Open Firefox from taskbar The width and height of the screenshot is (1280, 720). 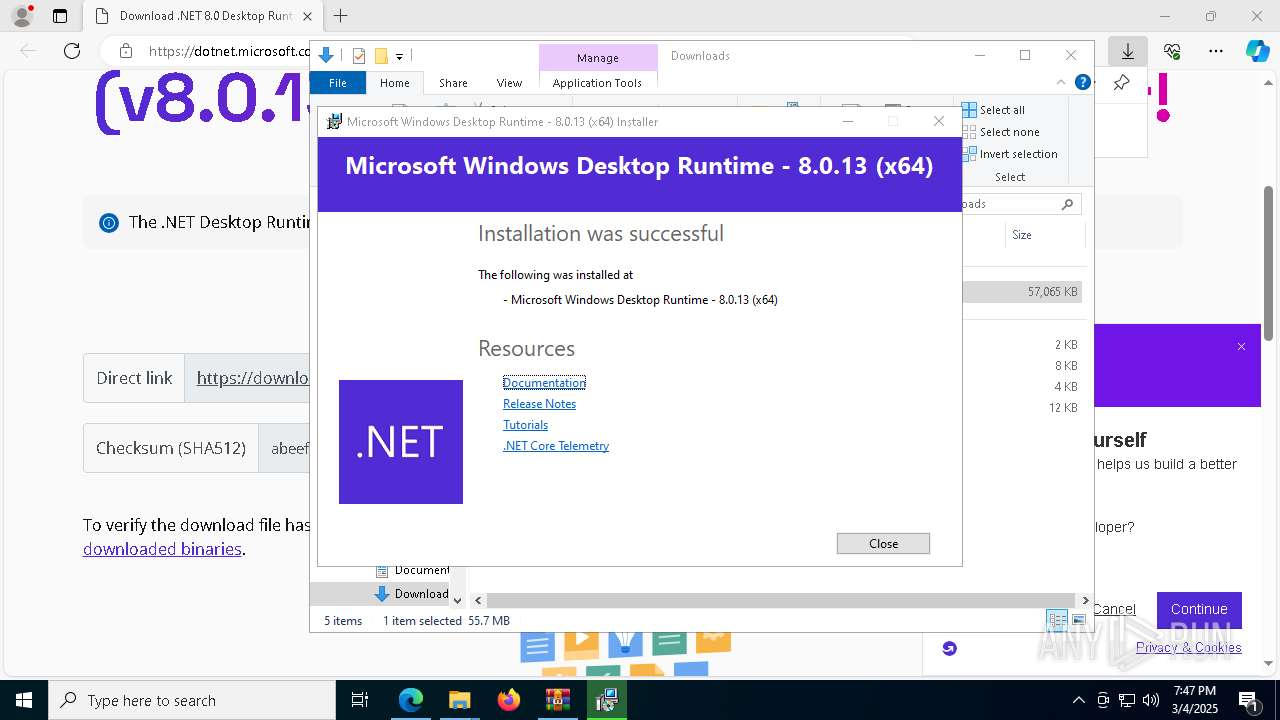509,700
